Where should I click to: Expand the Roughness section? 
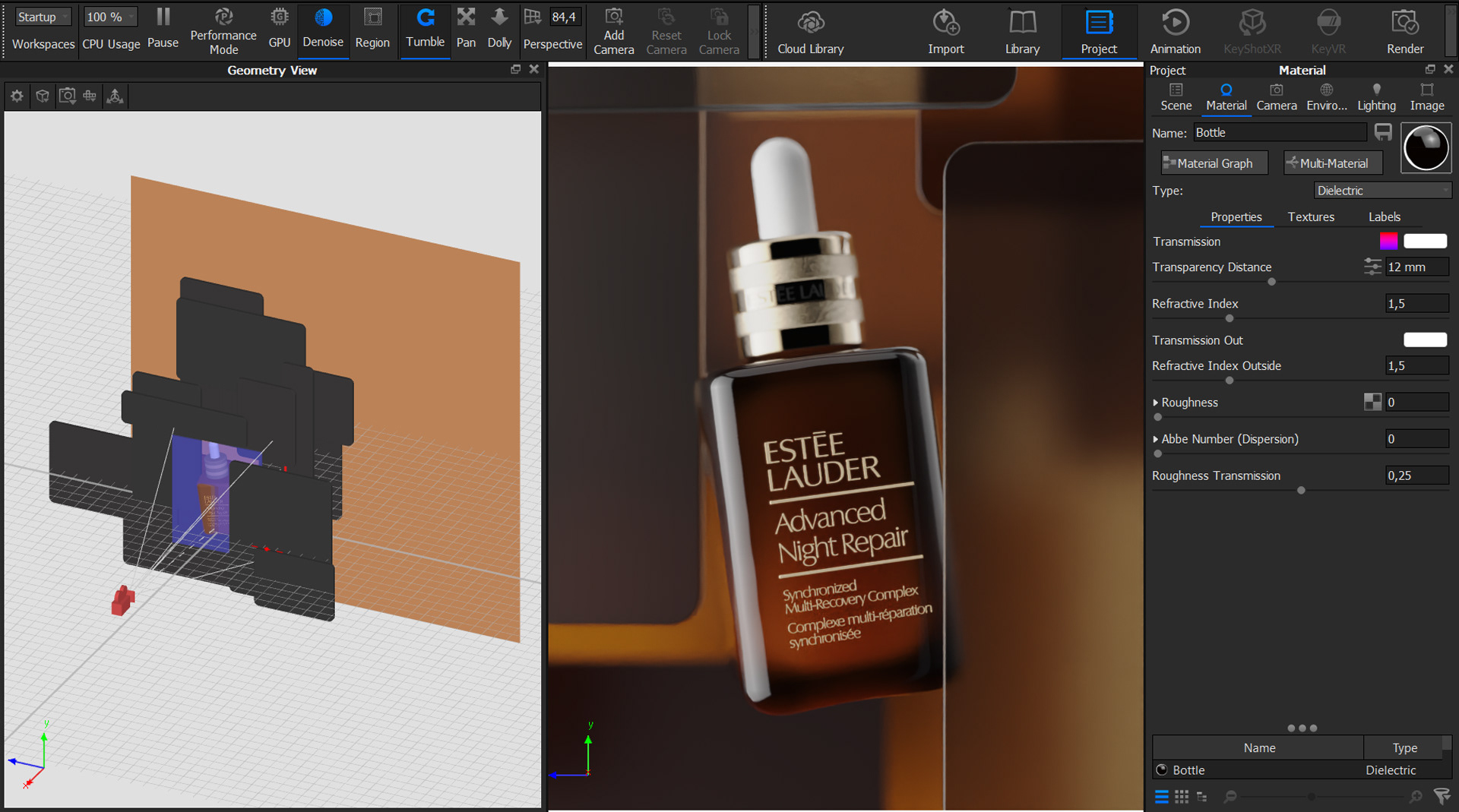pyautogui.click(x=1156, y=403)
